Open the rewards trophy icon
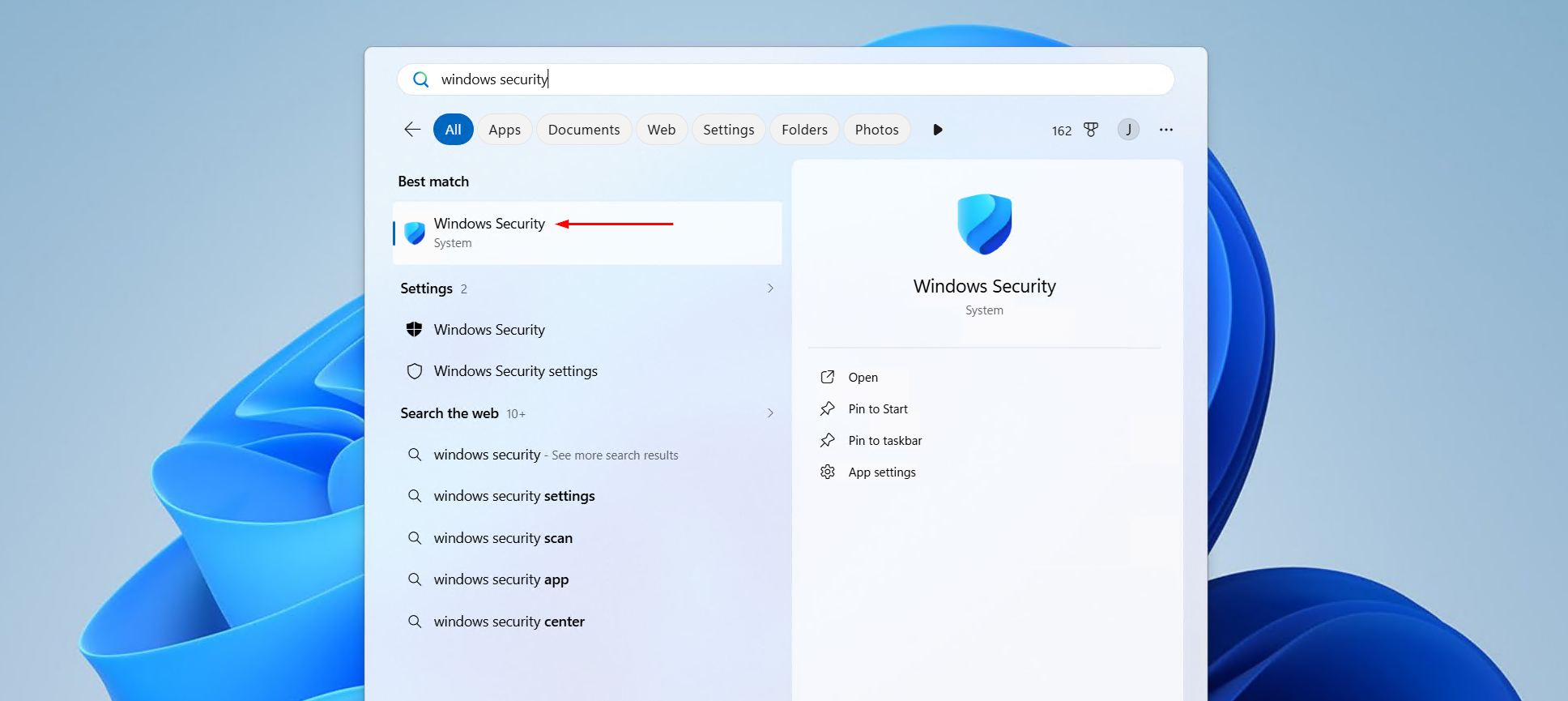Viewport: 1568px width, 701px height. point(1091,130)
